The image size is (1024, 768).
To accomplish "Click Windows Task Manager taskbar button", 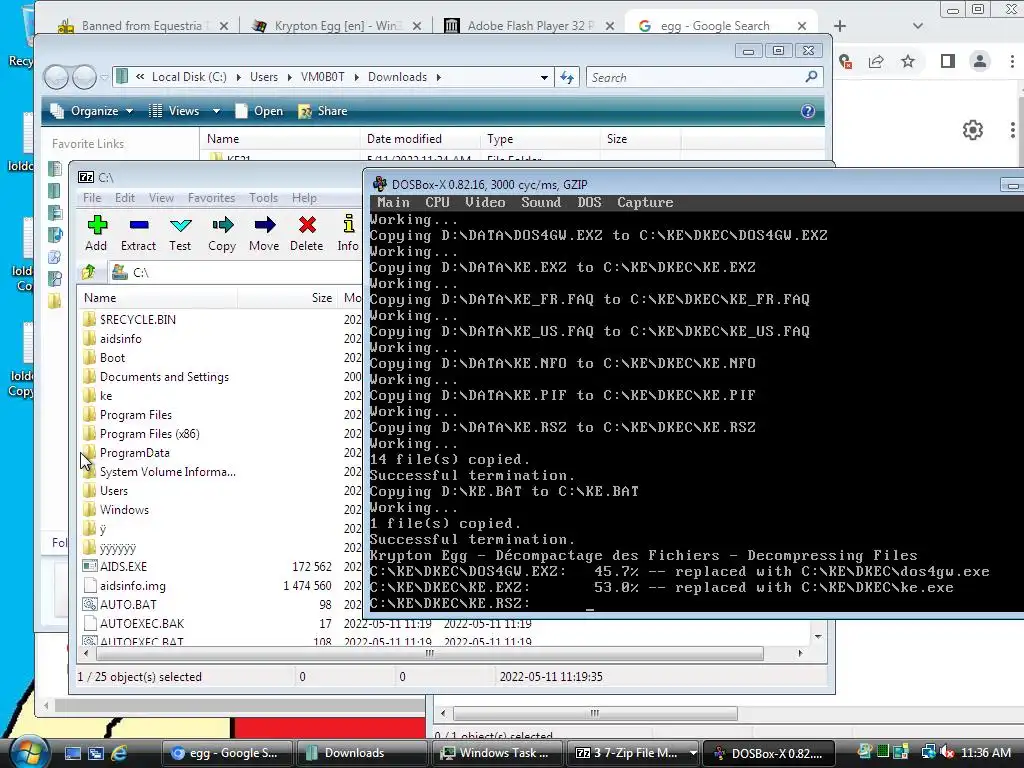I will [x=496, y=753].
